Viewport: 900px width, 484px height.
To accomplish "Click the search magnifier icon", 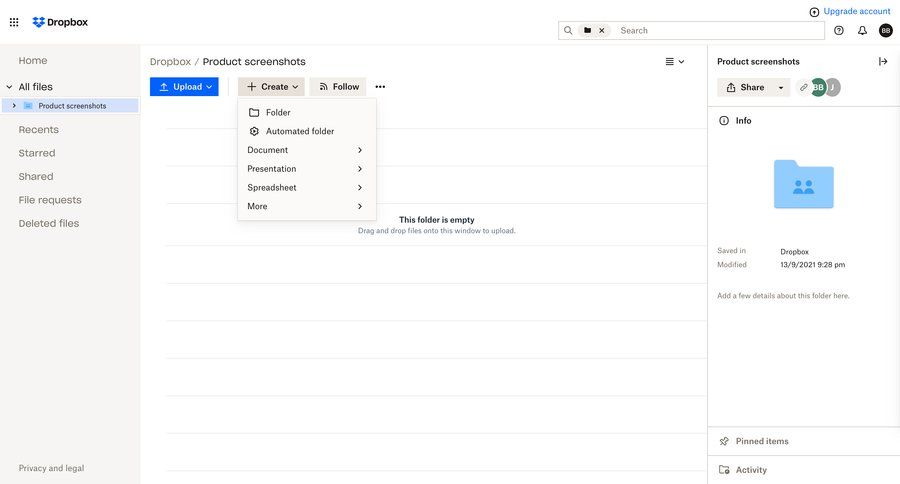I will pos(568,30).
